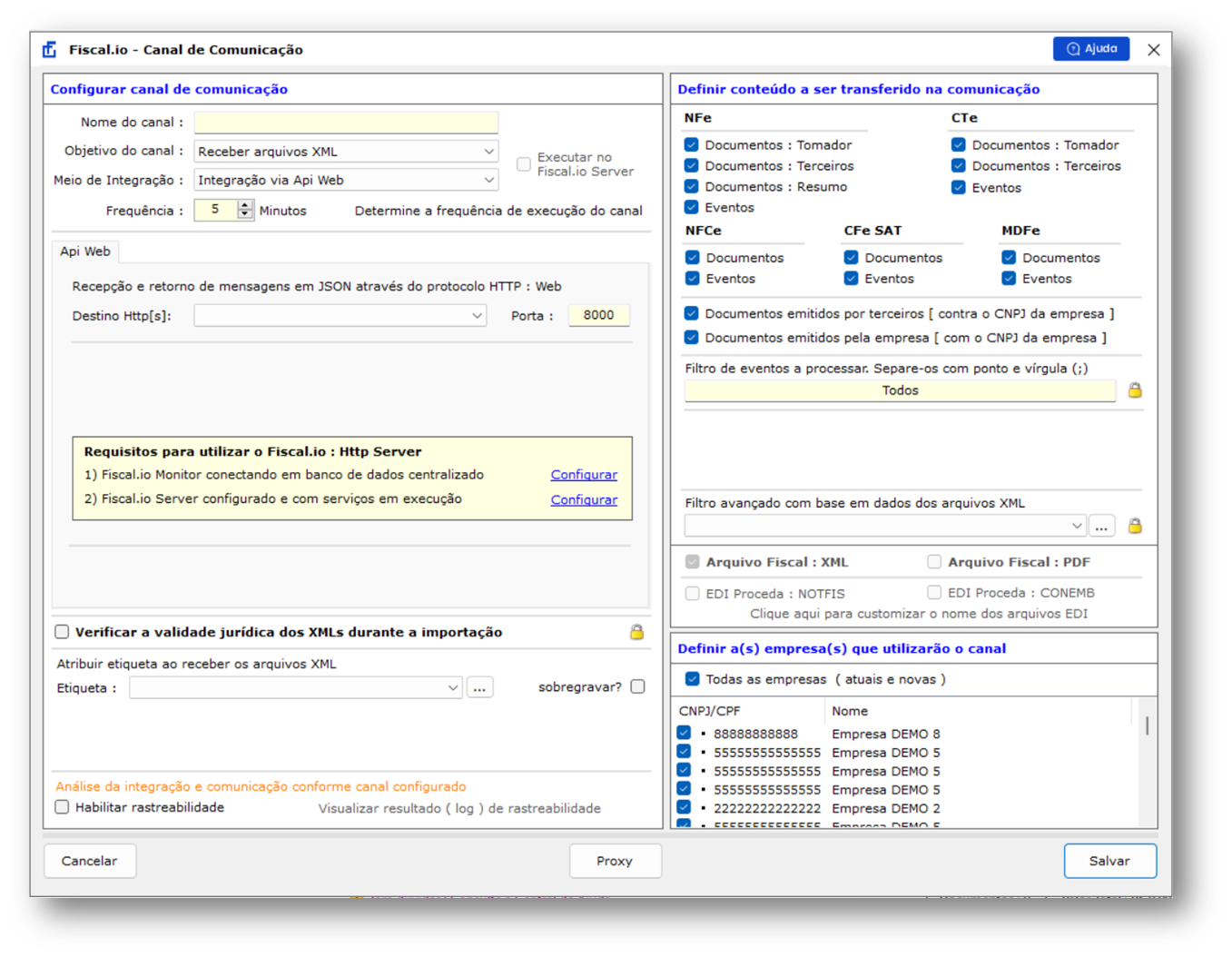Open Configurar link for Fiscal.io Monitor requirement
Screen dimensions: 1232x957
point(584,475)
